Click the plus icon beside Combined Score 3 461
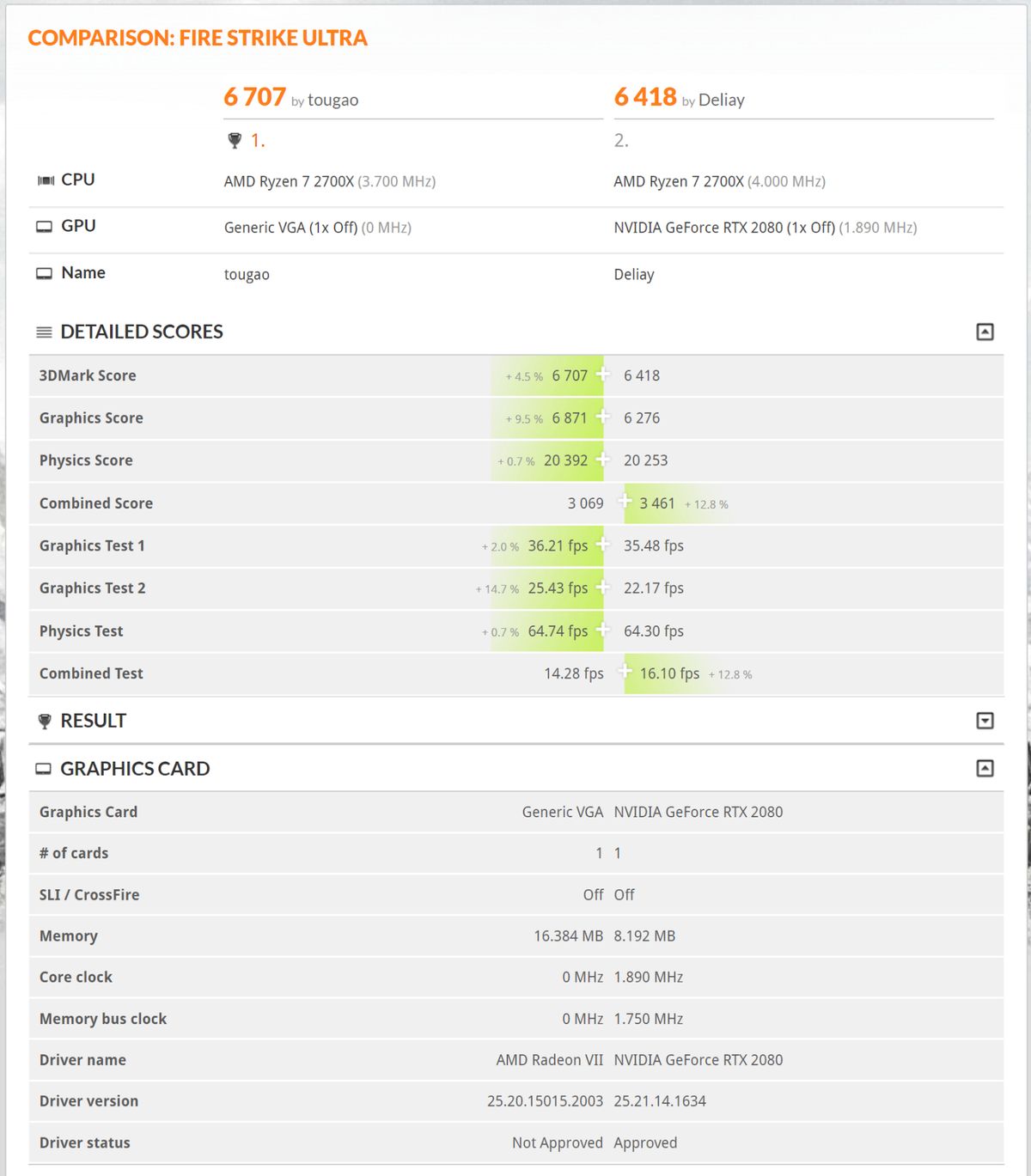 pyautogui.click(x=625, y=501)
